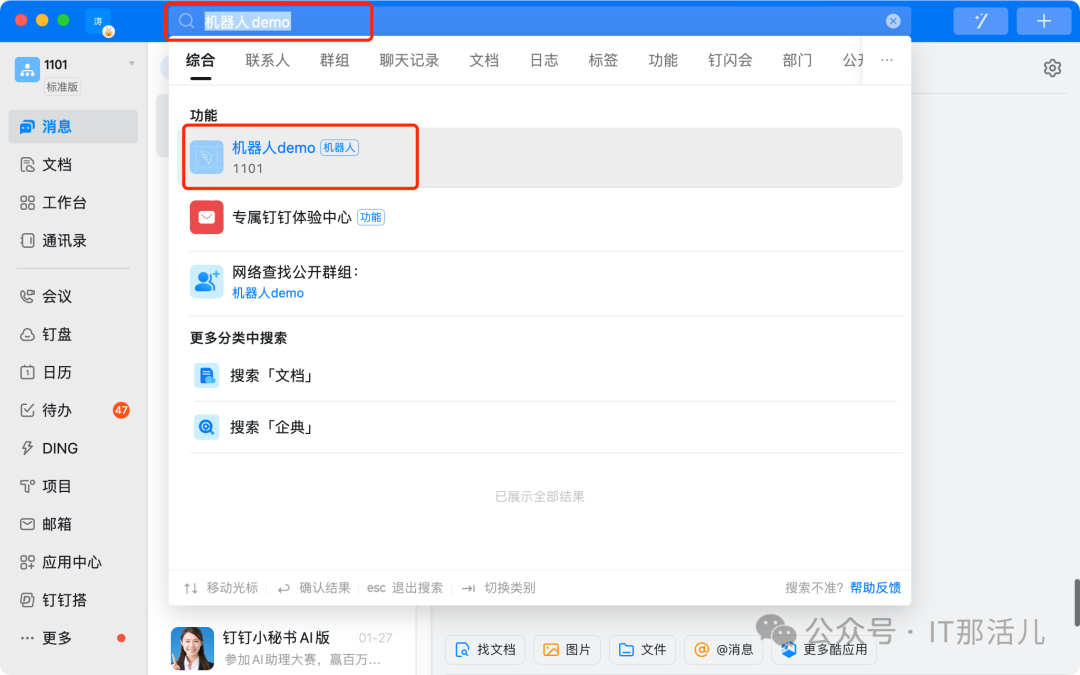Viewport: 1080px width, 675px height.
Task: Click the 标准版 label under 1101
Action: [x=62, y=87]
